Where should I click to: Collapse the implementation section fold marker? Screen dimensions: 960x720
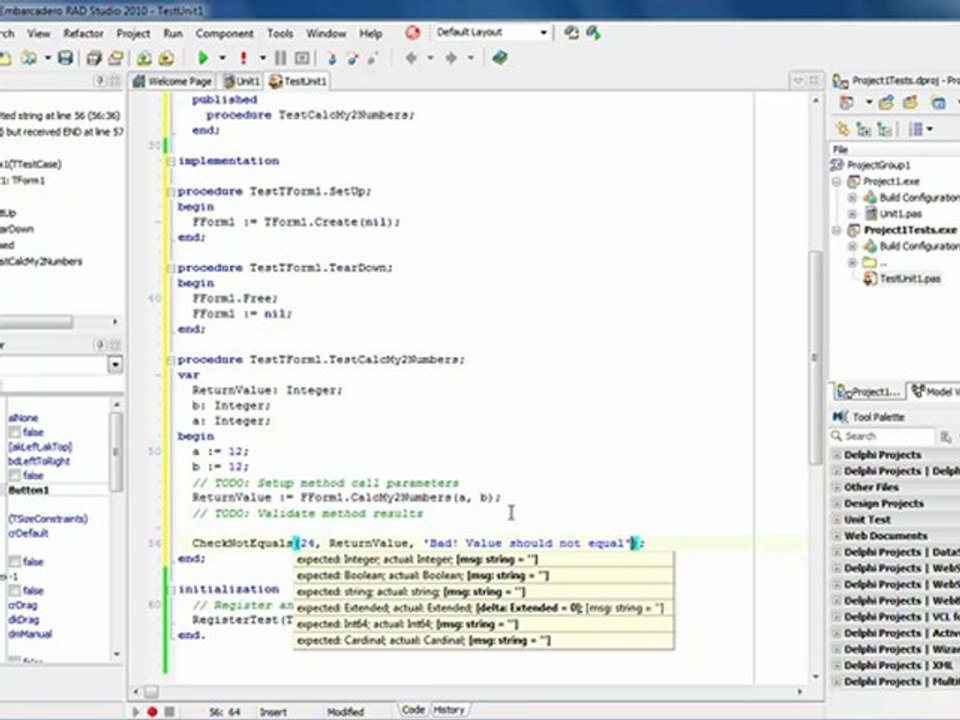[x=171, y=162]
